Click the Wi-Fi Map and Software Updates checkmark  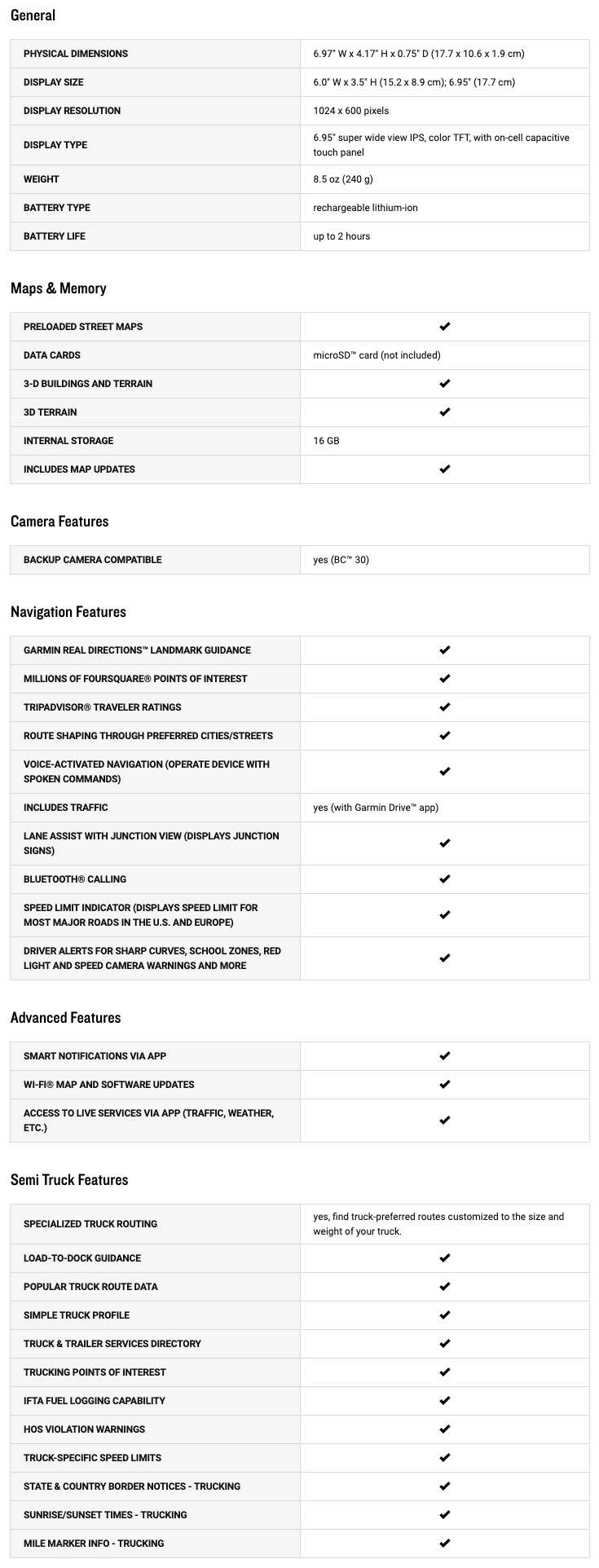pos(444,1085)
